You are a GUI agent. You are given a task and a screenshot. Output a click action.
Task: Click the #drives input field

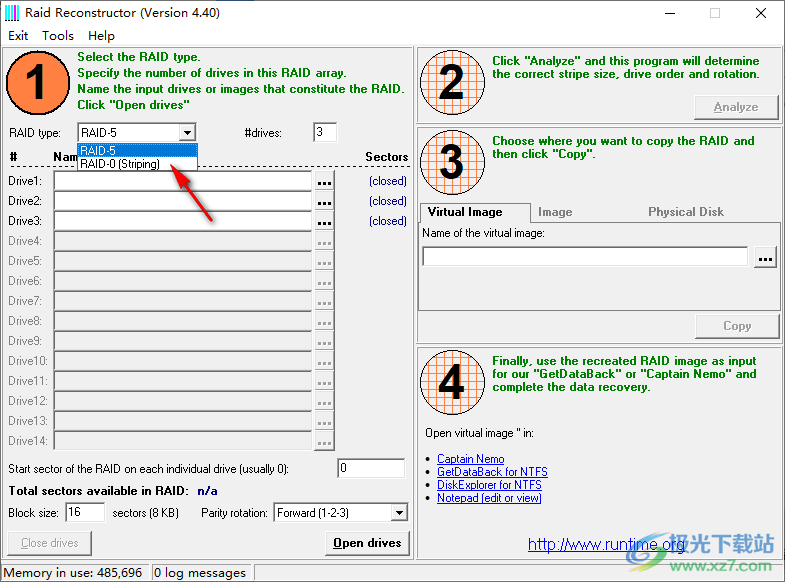click(x=325, y=133)
